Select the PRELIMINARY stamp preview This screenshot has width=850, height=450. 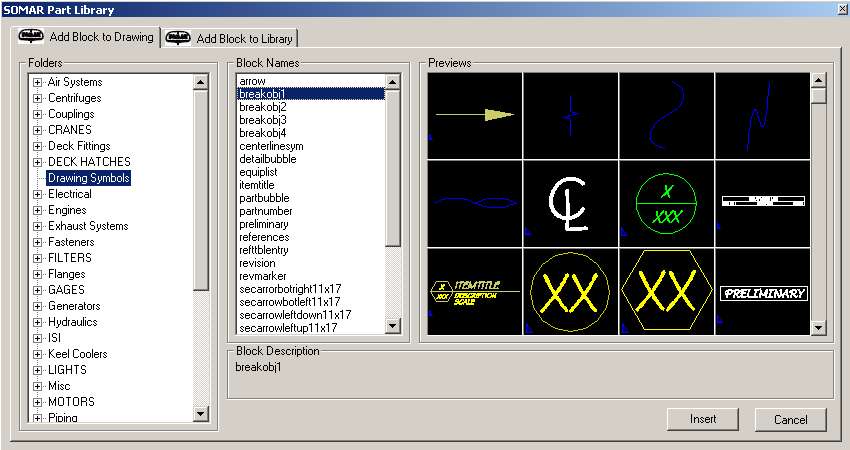pos(763,292)
